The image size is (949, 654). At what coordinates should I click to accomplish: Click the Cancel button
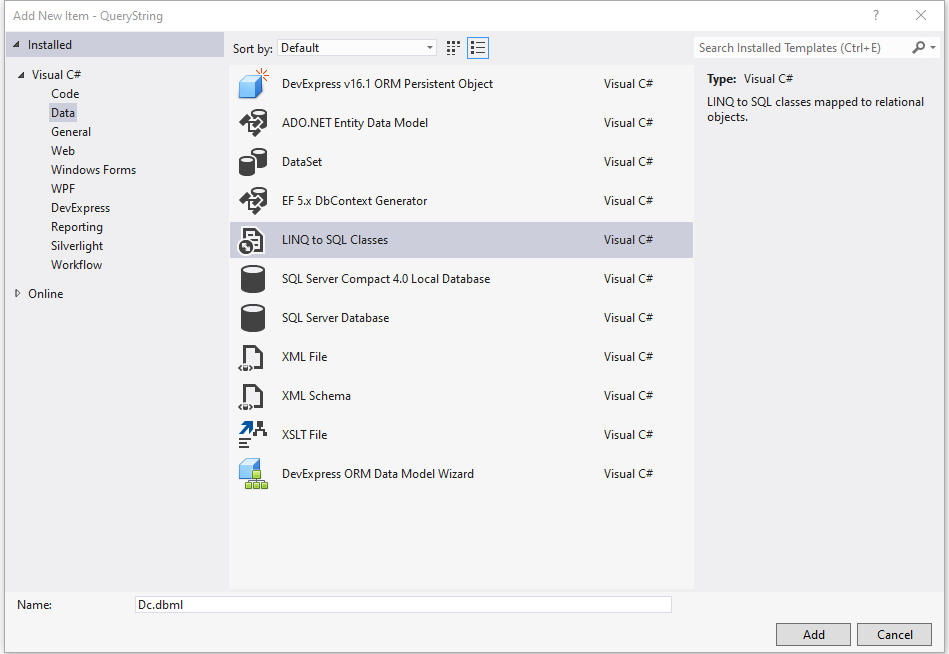tap(895, 635)
